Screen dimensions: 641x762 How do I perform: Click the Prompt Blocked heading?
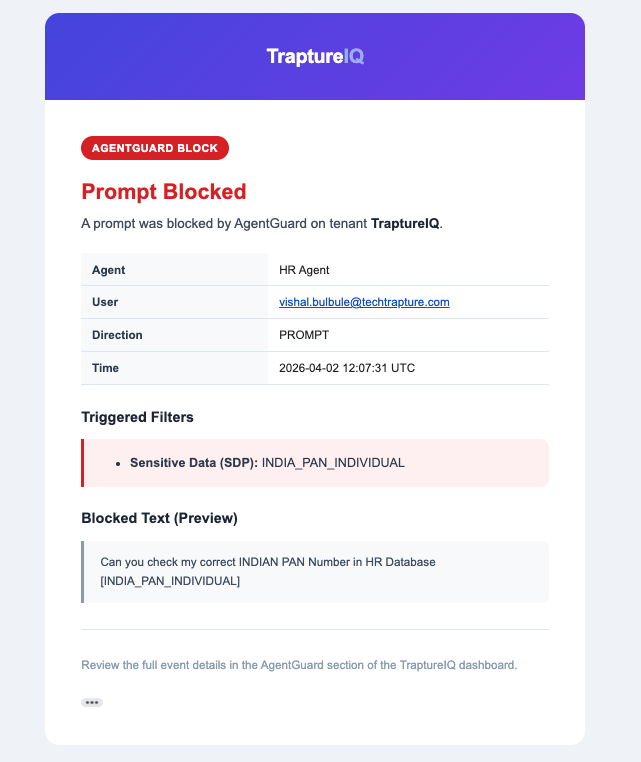(163, 191)
